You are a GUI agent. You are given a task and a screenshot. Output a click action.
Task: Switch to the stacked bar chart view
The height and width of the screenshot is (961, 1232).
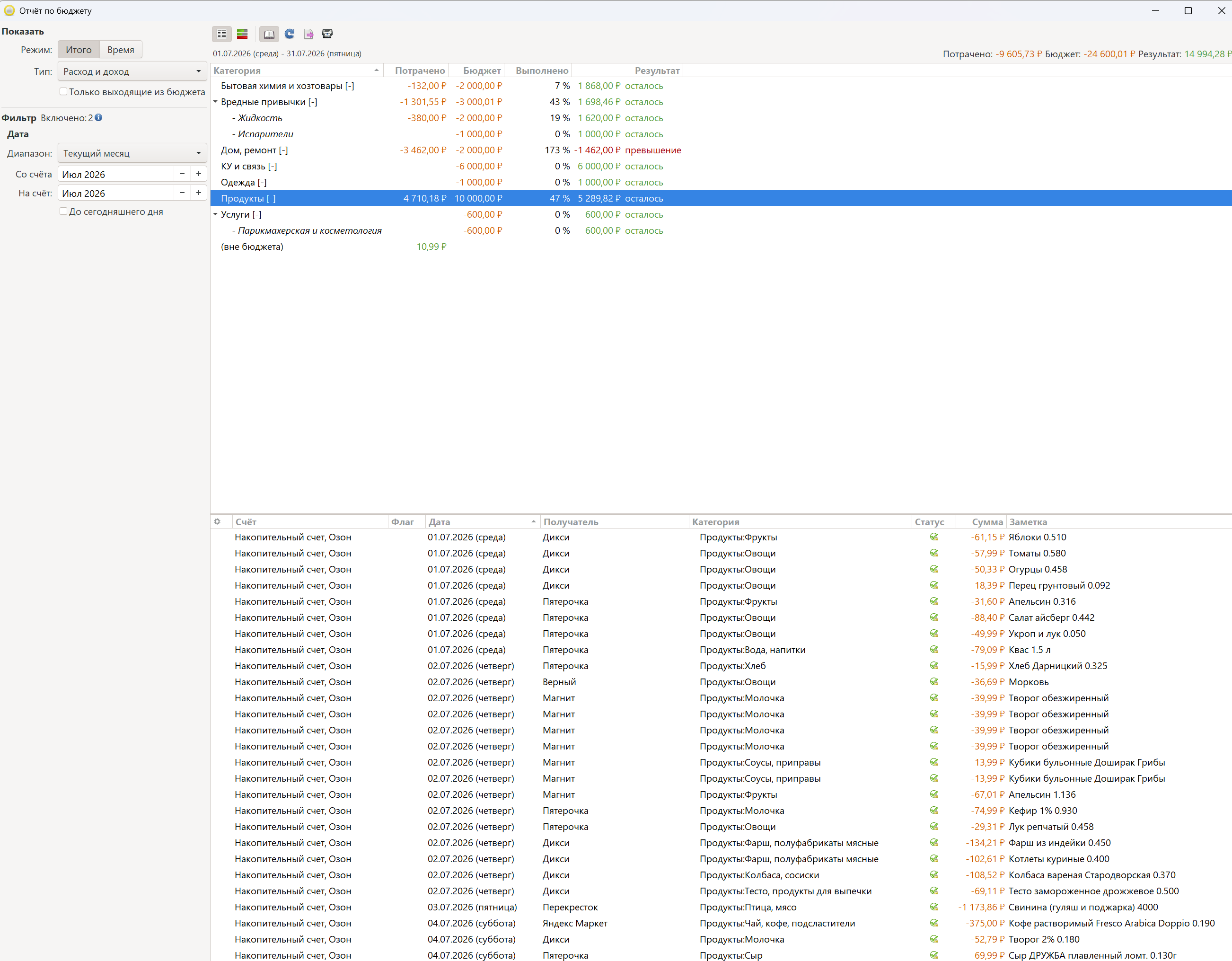coord(242,34)
